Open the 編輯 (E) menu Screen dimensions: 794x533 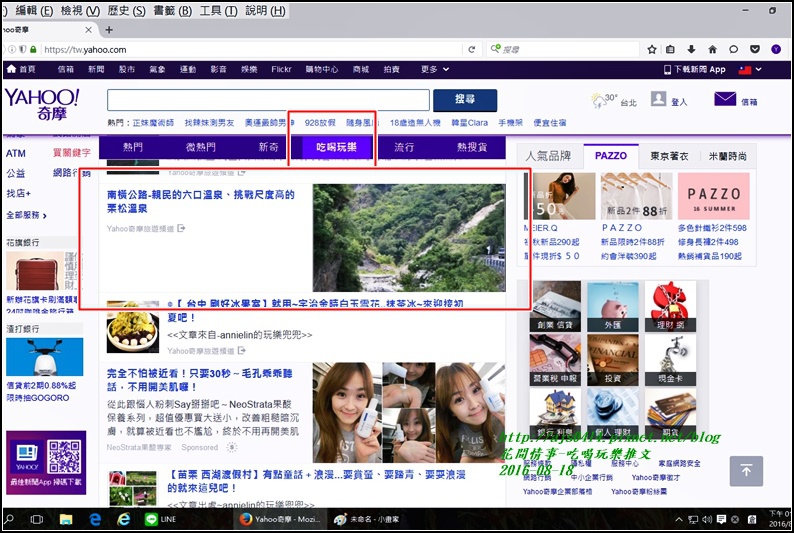point(34,11)
